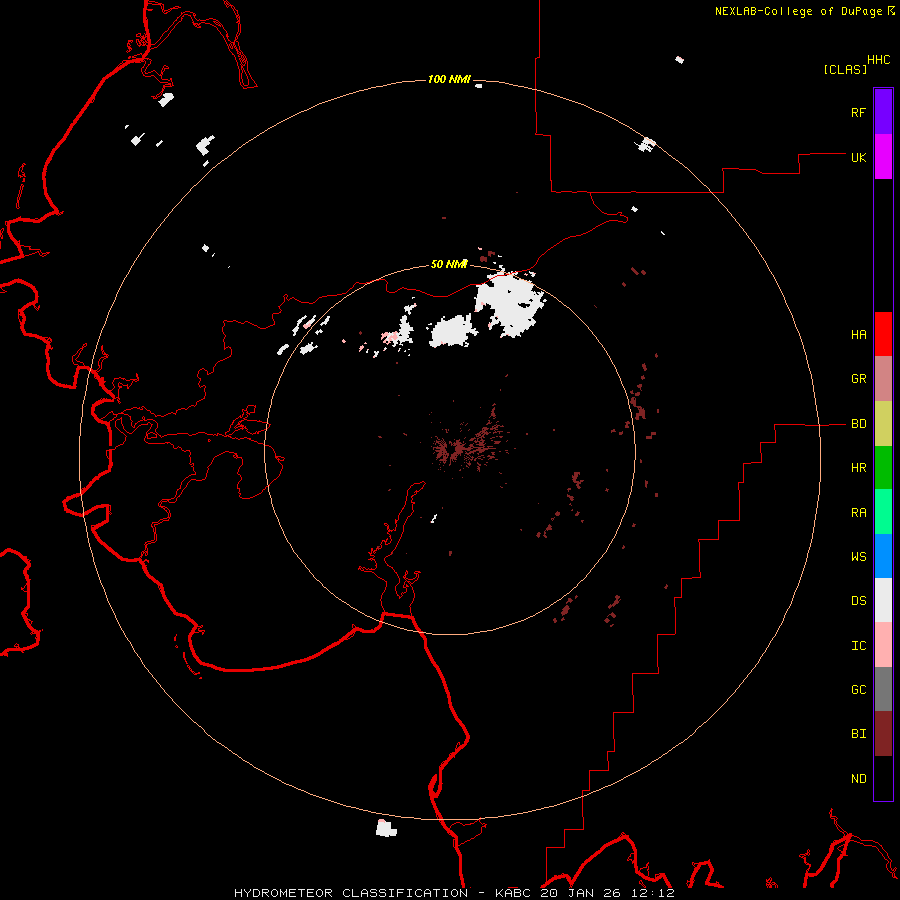The height and width of the screenshot is (900, 900).
Task: Click the biological scatter cluster at radar center
Action: coord(470,443)
